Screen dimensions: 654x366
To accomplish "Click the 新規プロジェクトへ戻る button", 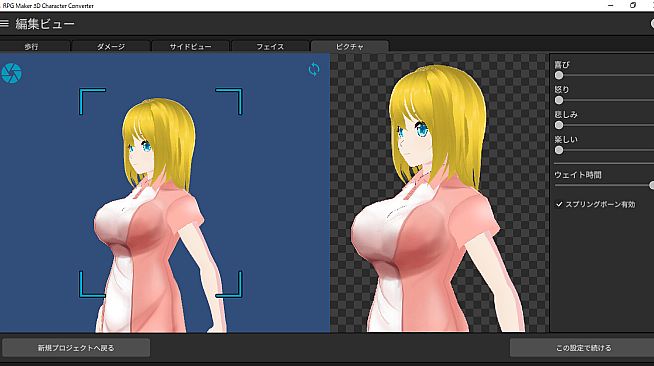I will click(x=76, y=348).
